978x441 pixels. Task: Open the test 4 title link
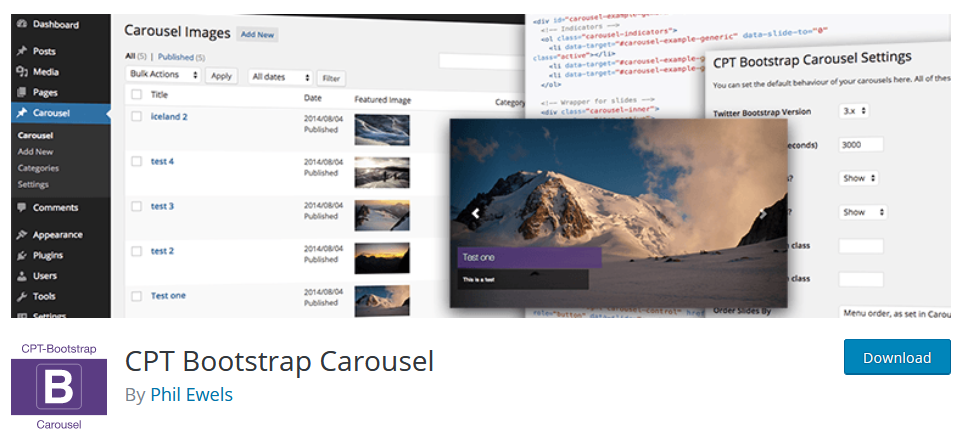click(x=162, y=162)
